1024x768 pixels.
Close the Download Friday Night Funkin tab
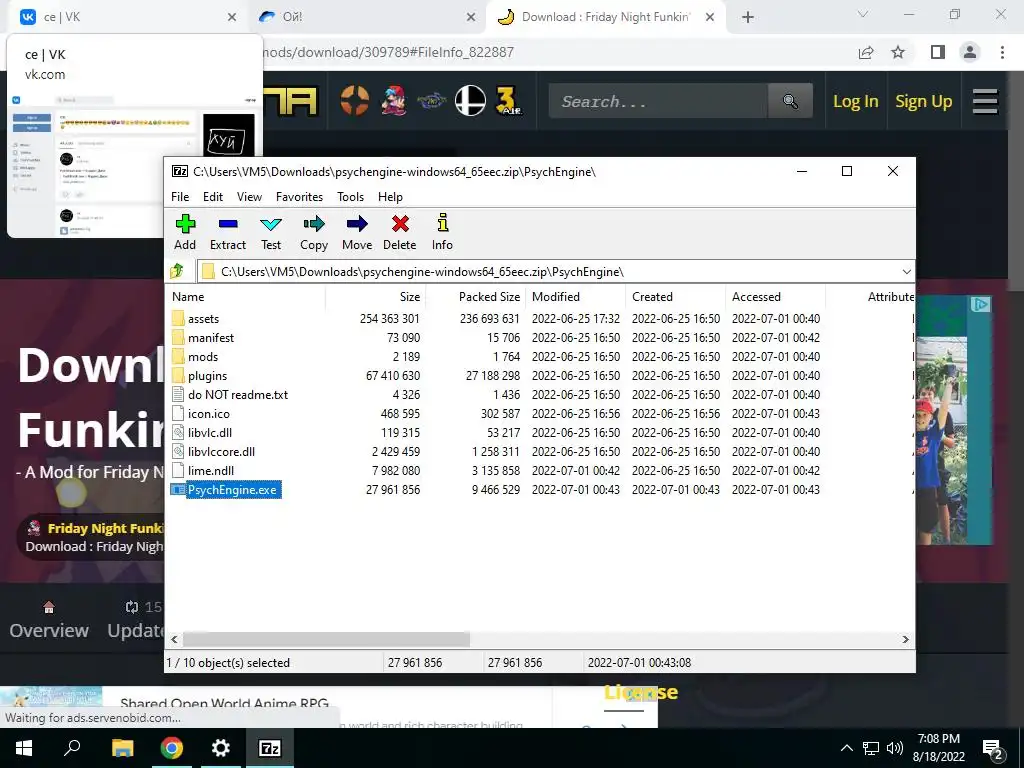(x=710, y=18)
